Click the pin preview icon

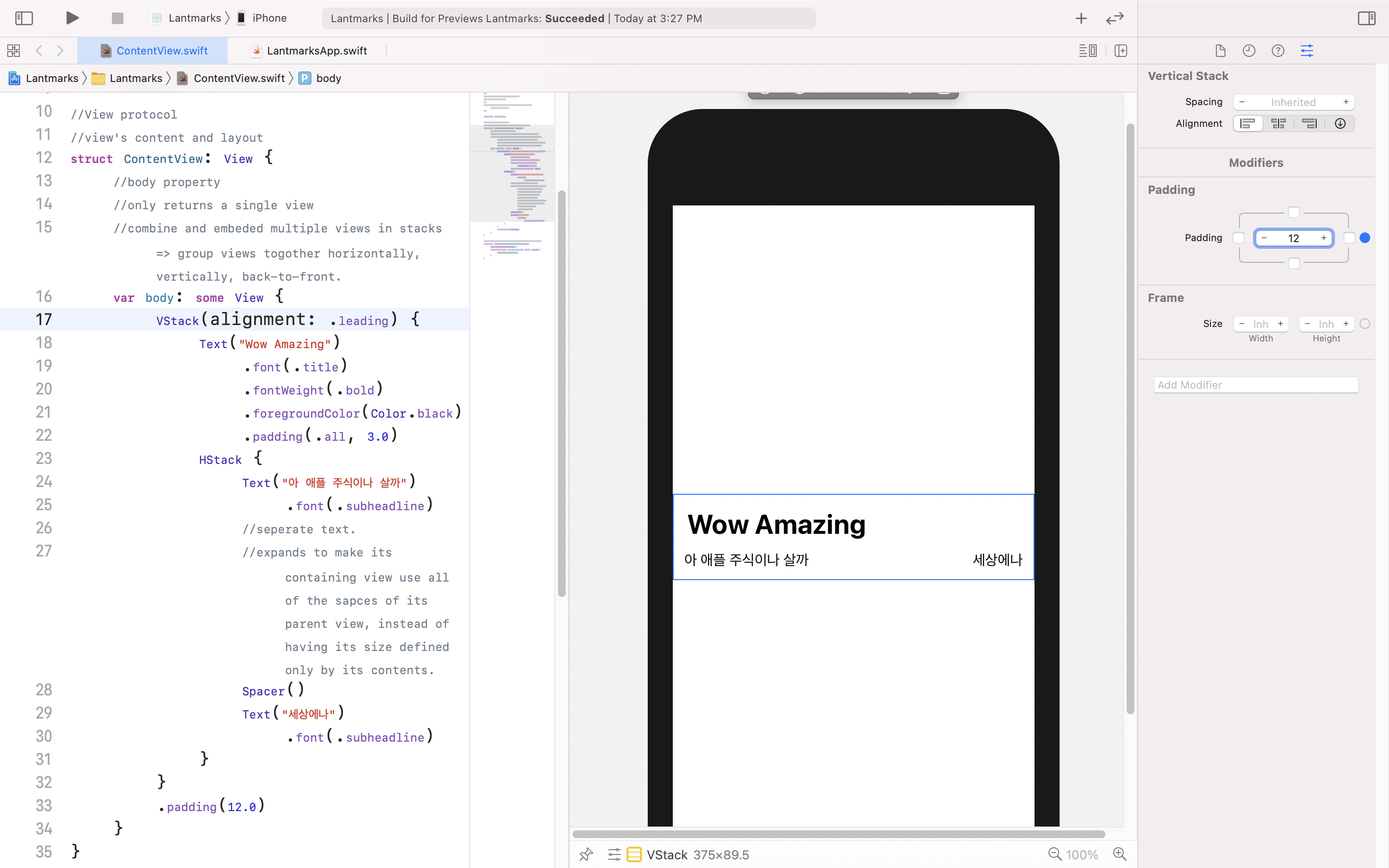pos(586,854)
